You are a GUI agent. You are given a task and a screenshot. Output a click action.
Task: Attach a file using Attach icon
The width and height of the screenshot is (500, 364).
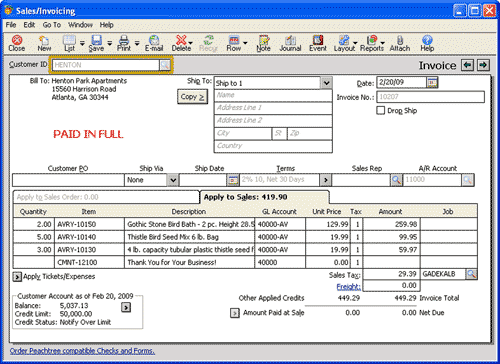[400, 43]
